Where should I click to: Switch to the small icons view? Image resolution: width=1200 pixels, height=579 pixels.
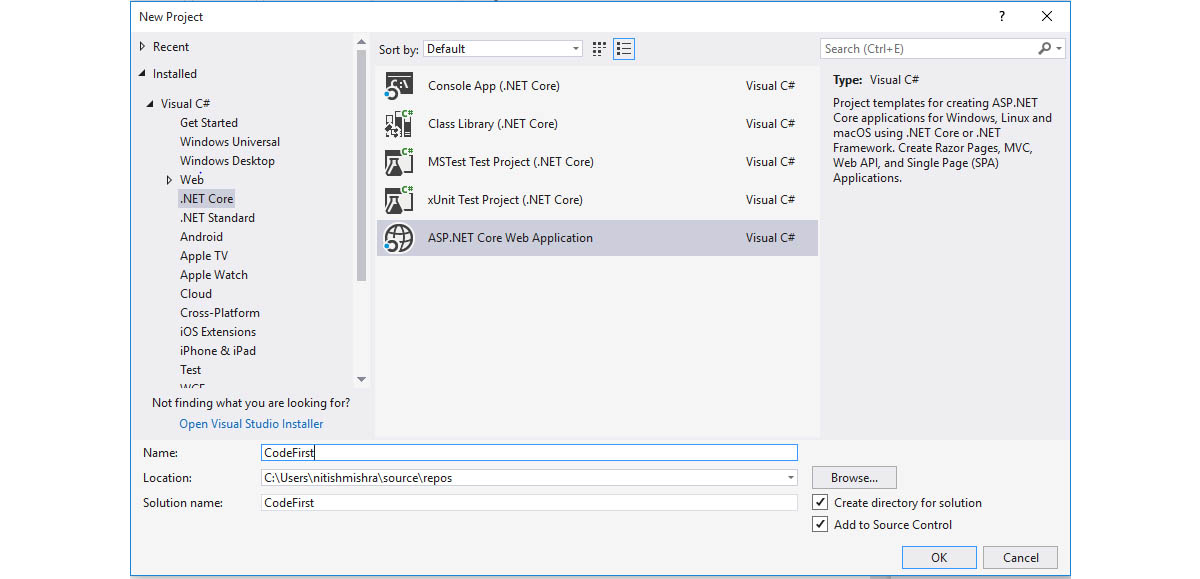click(x=600, y=49)
